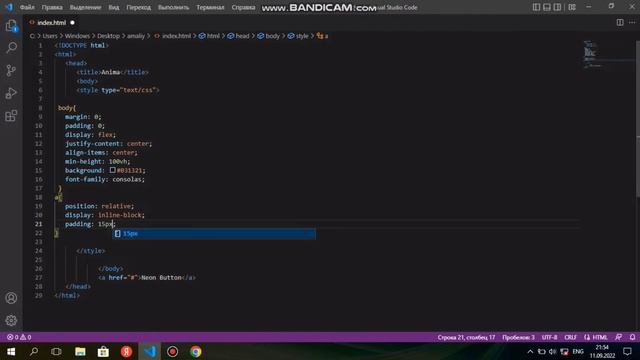The height and width of the screenshot is (360, 640).
Task: Click cursor position Строка 21 status item
Action: tap(466, 337)
